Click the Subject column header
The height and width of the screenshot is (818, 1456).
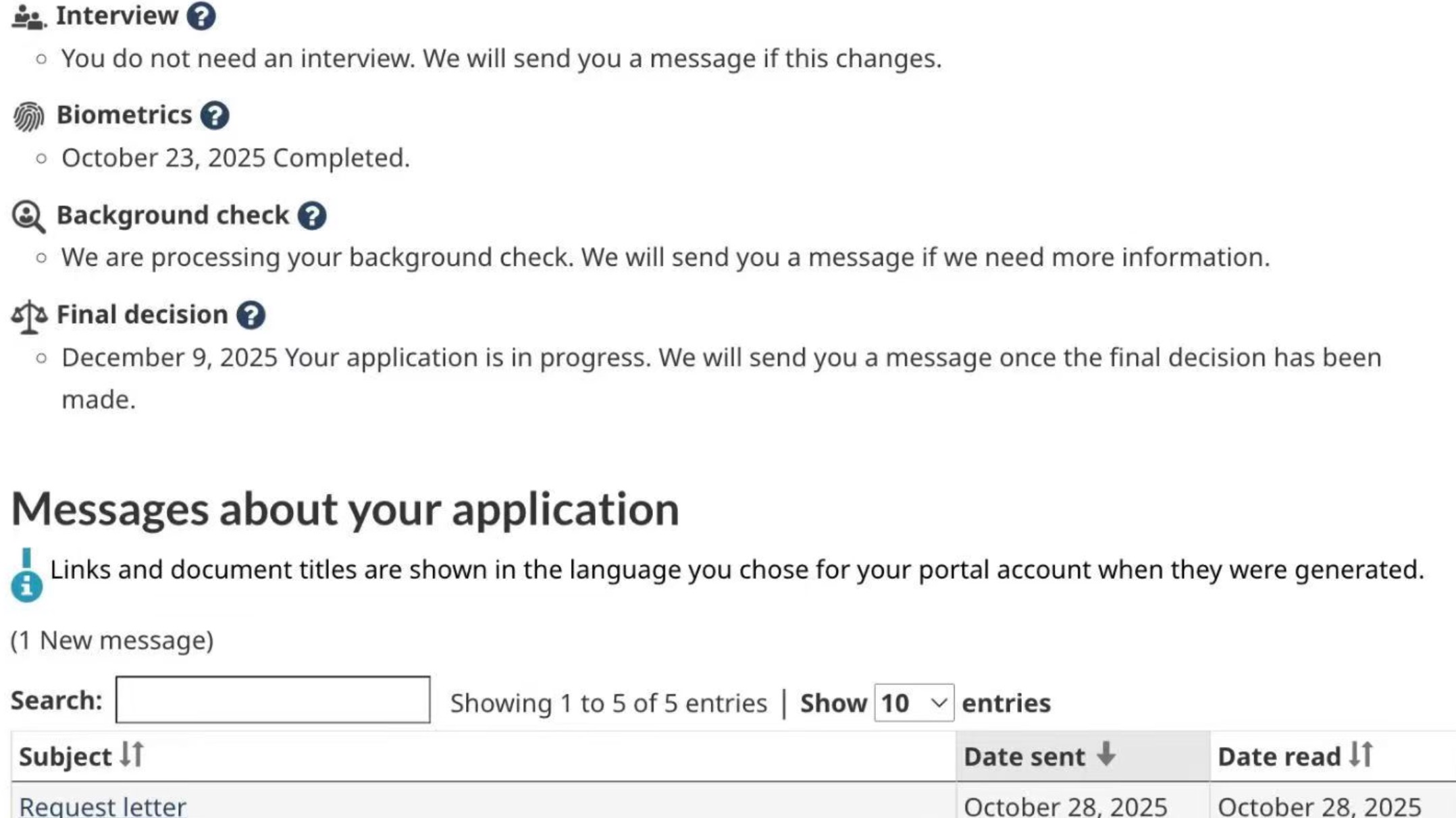click(x=65, y=757)
